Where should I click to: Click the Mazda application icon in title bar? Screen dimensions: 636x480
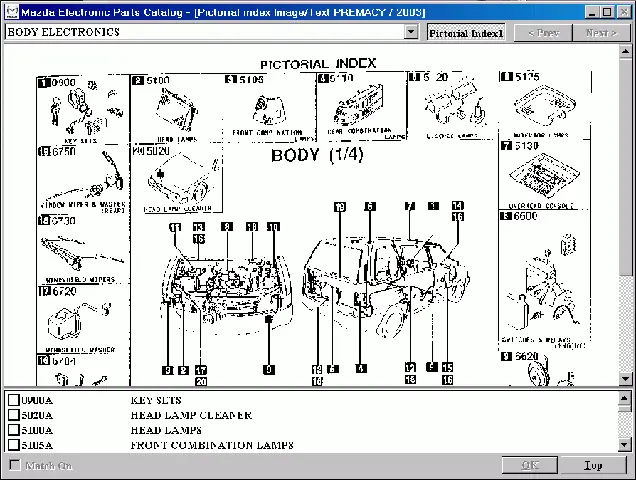point(12,12)
